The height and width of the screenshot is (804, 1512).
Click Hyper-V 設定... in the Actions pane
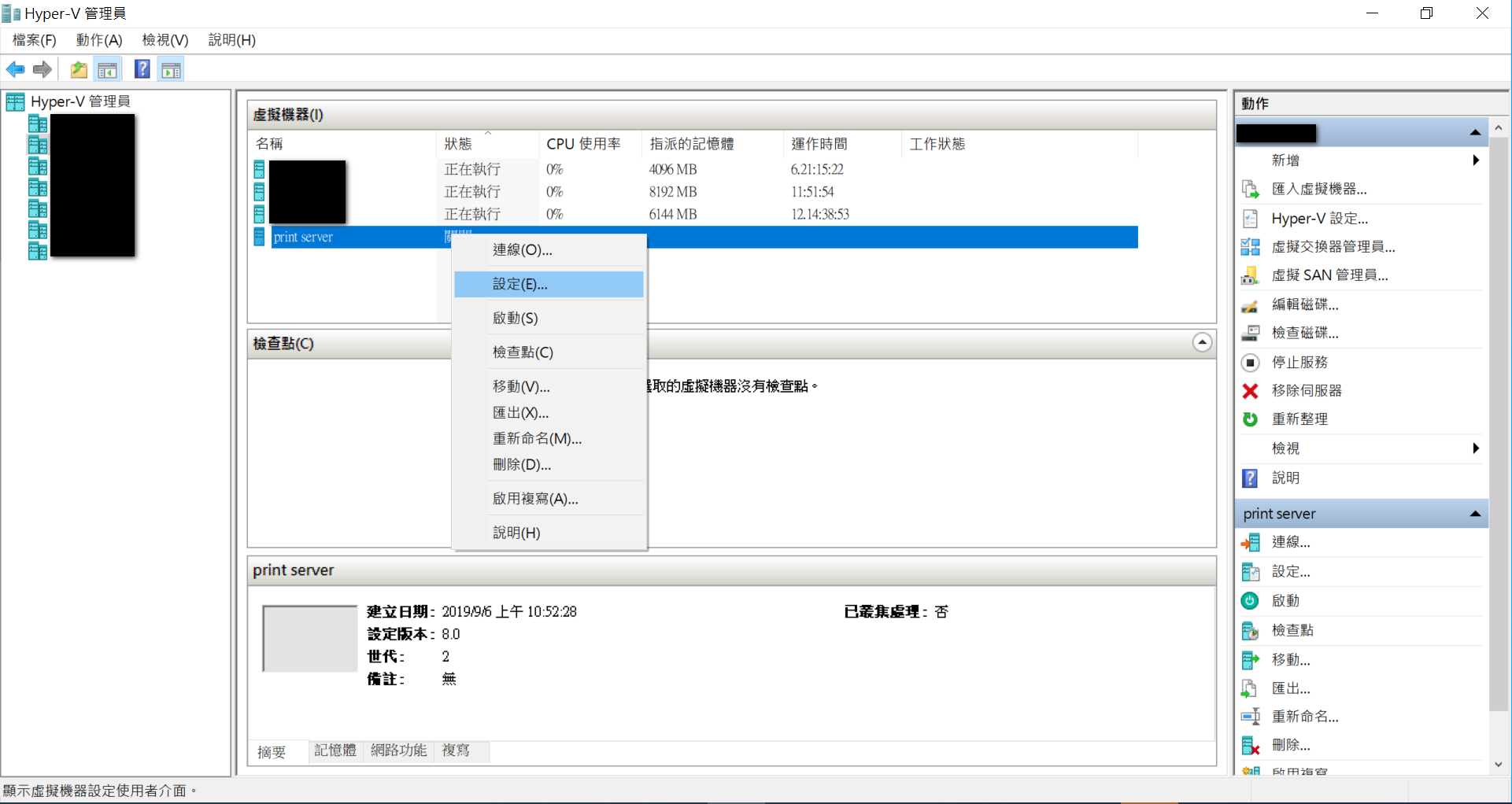click(1320, 219)
